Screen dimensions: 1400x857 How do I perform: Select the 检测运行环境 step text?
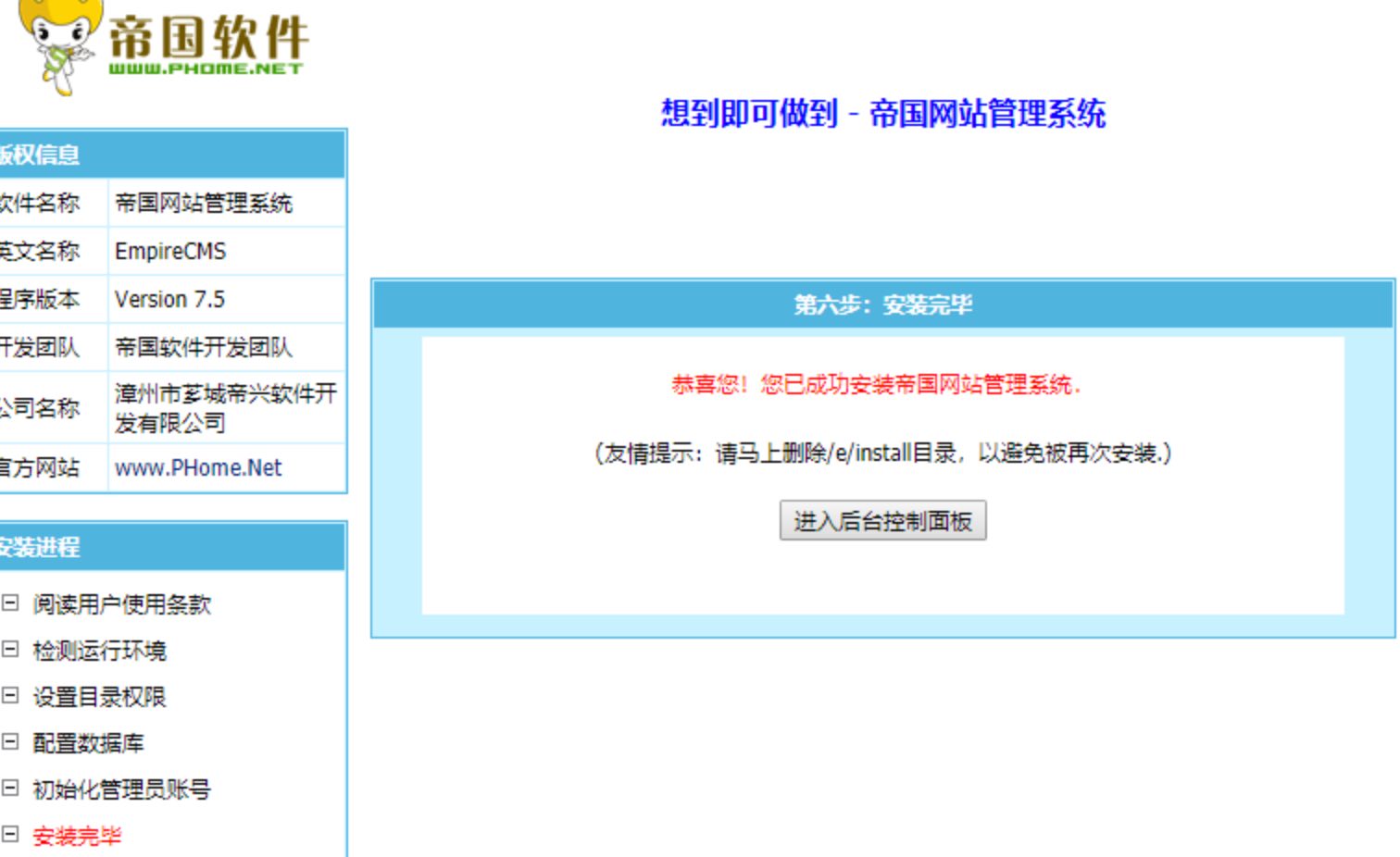100,651
